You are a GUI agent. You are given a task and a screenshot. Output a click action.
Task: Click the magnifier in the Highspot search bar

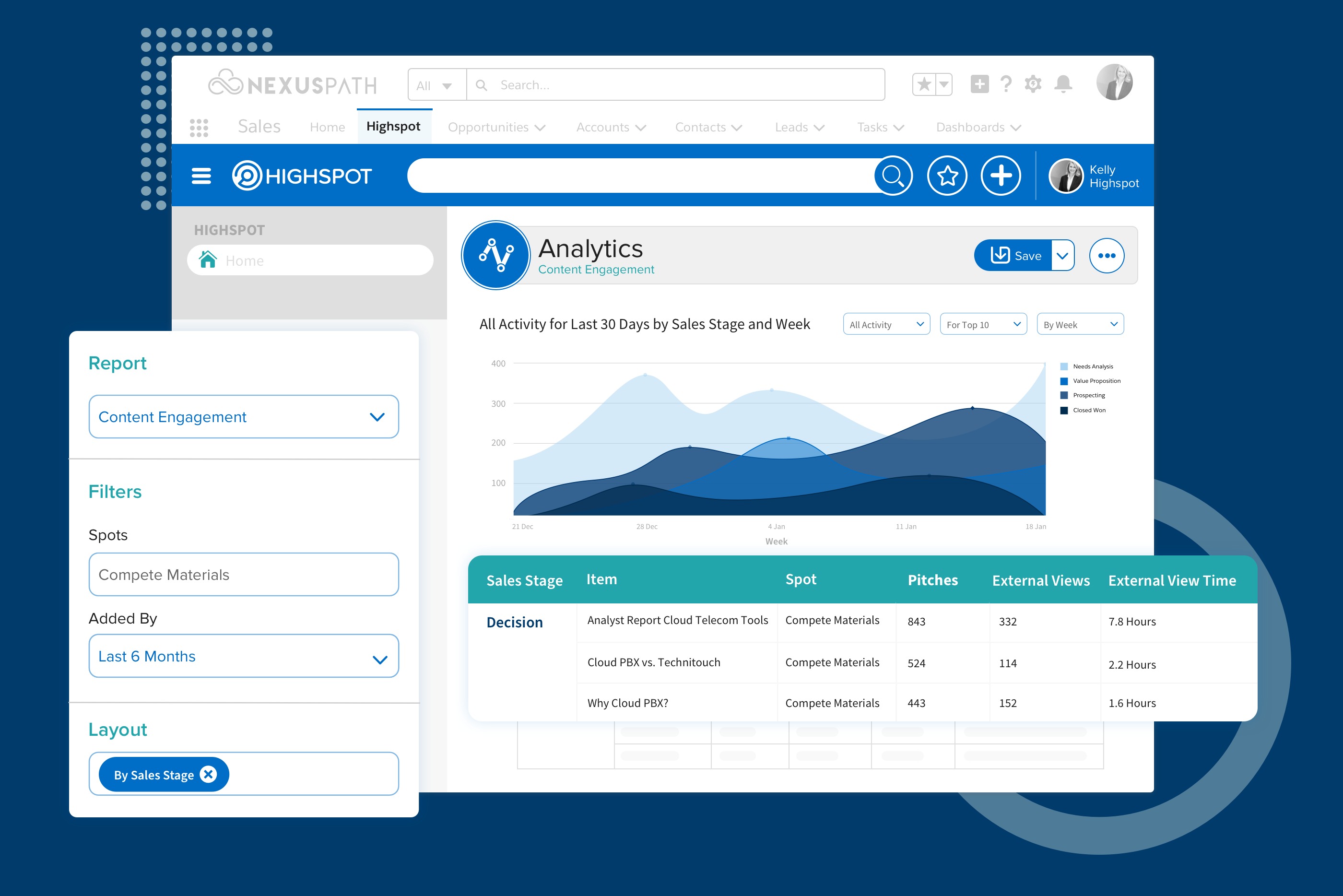pyautogui.click(x=893, y=176)
